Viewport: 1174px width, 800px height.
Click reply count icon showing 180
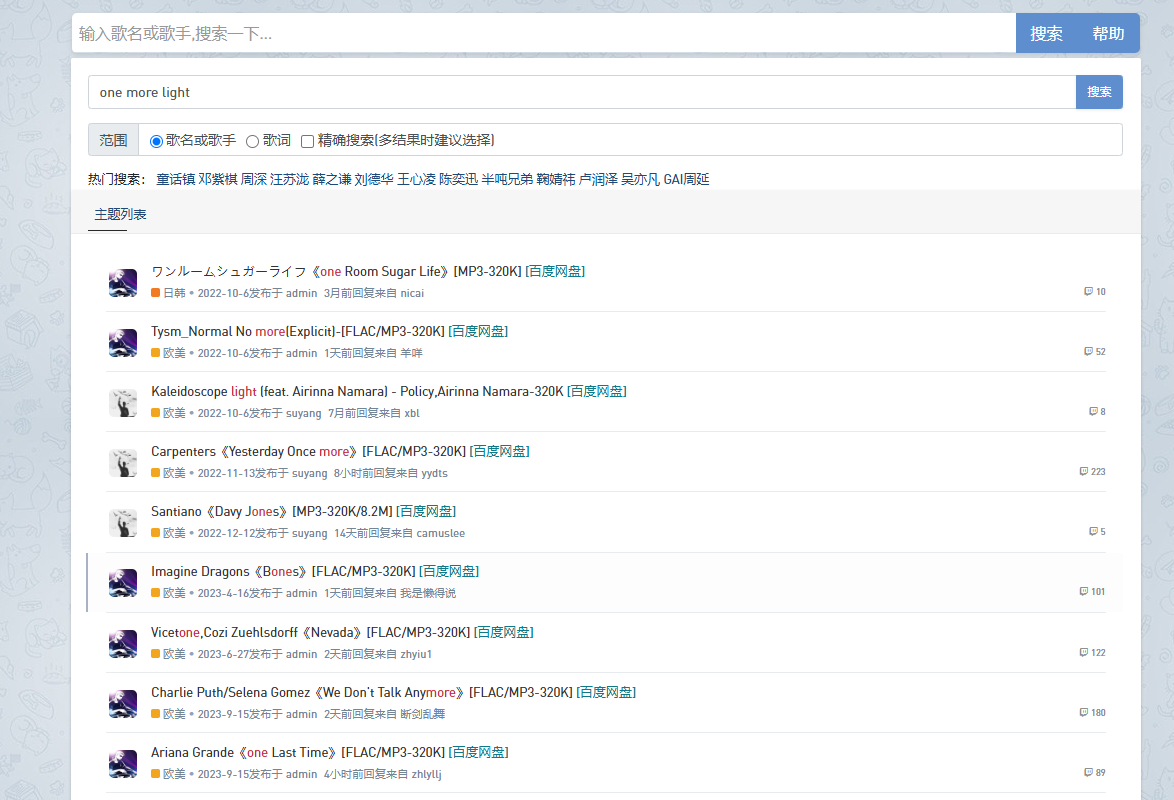[x=1084, y=713]
